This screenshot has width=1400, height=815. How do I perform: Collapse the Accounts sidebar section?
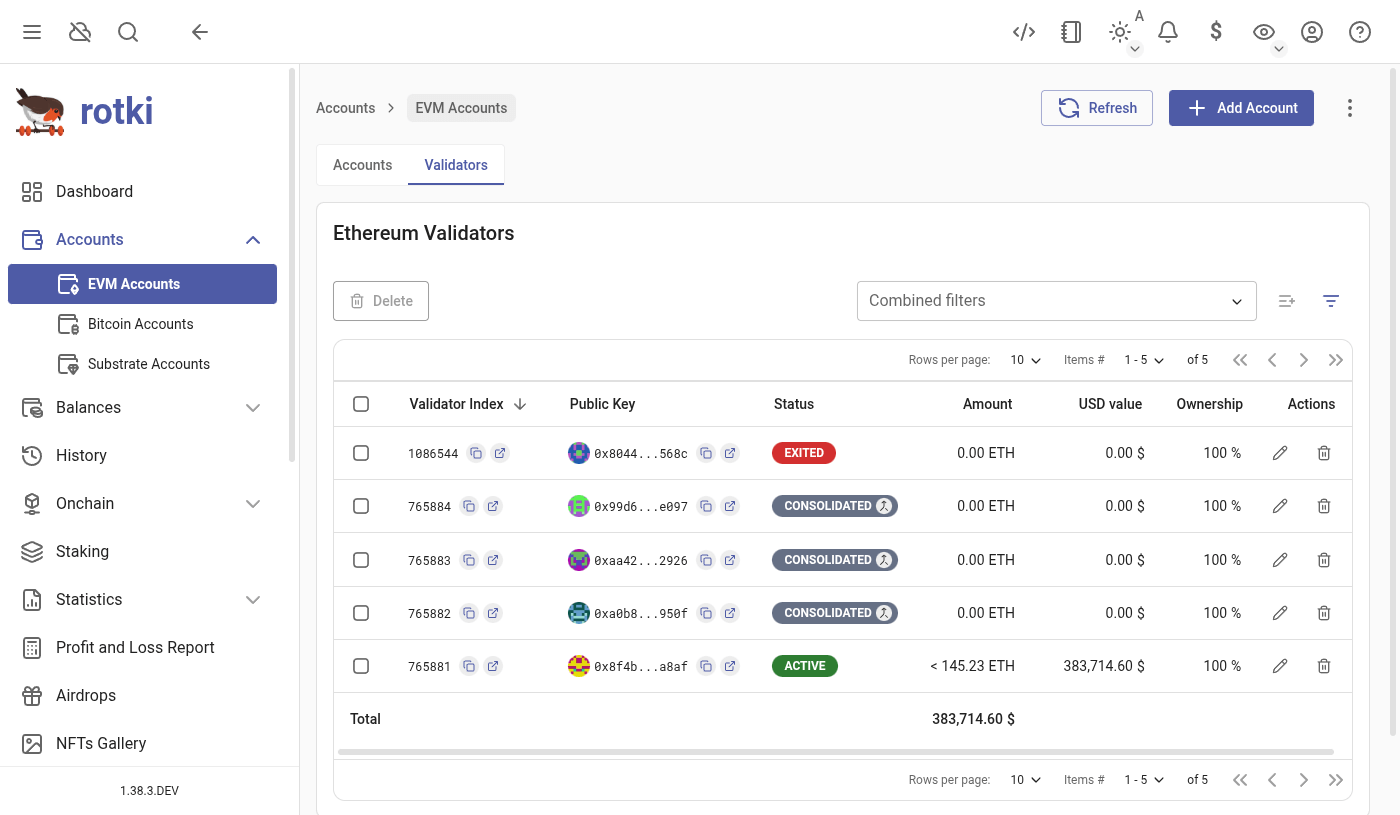point(253,240)
